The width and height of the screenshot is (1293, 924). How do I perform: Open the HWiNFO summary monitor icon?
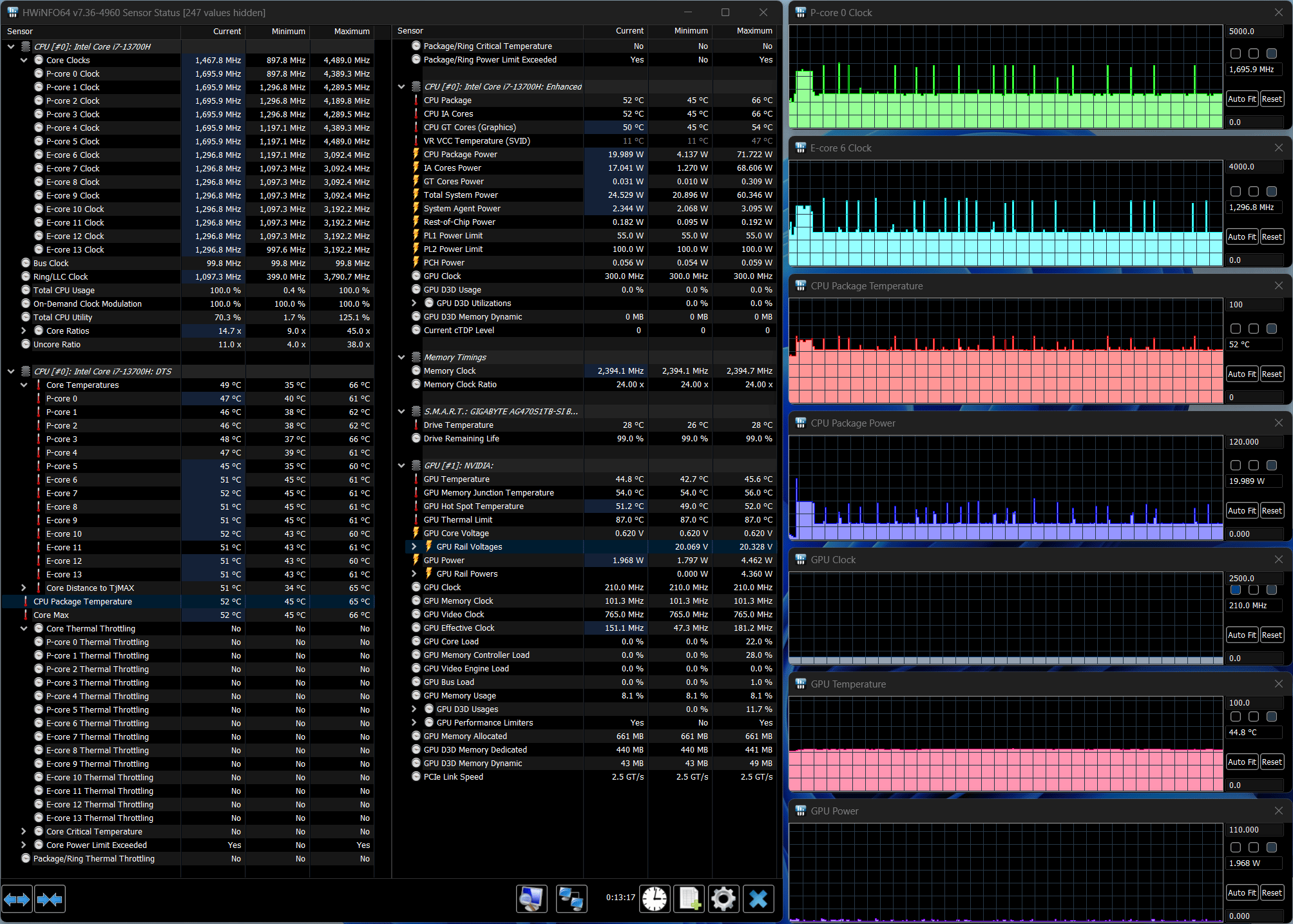pyautogui.click(x=532, y=898)
